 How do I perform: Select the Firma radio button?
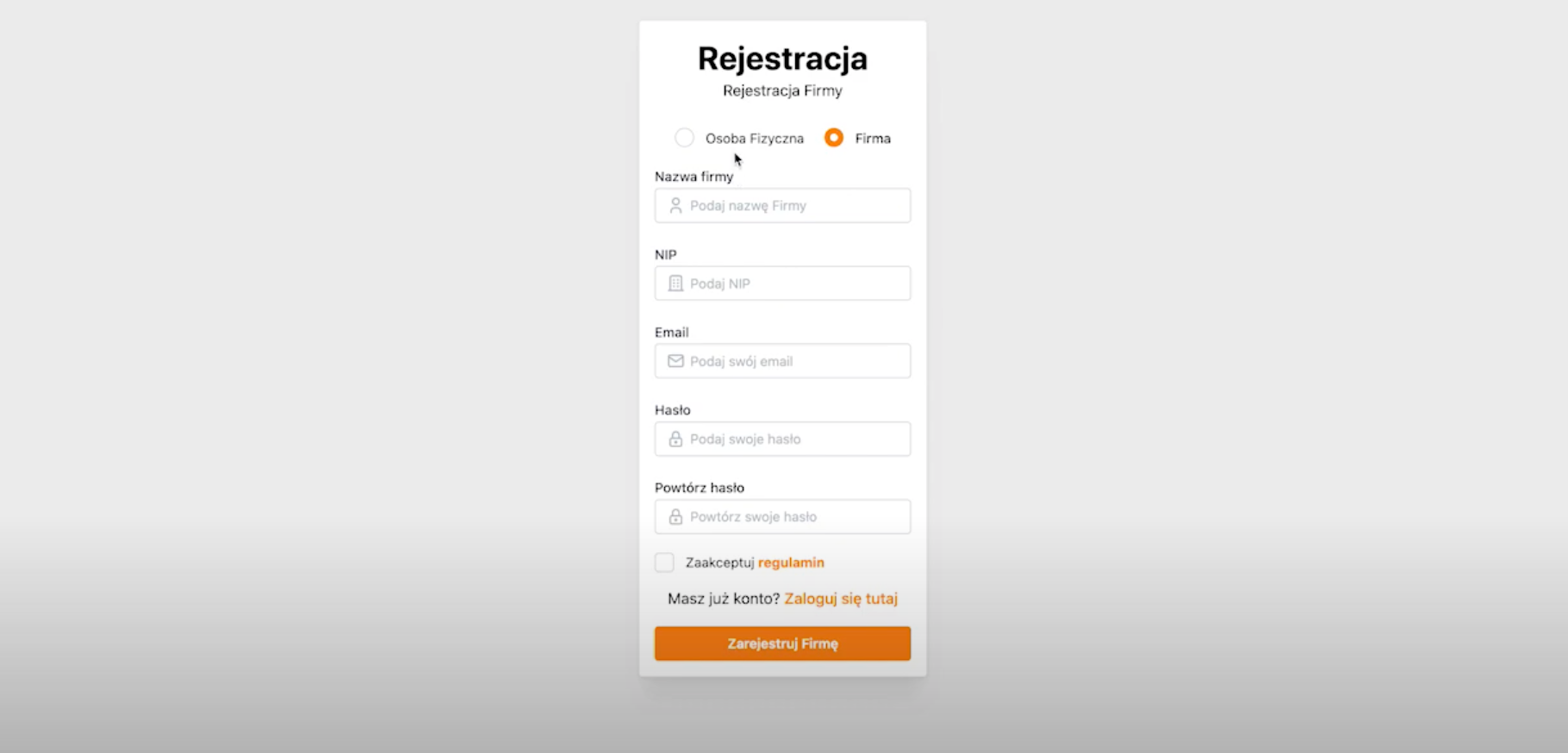834,138
